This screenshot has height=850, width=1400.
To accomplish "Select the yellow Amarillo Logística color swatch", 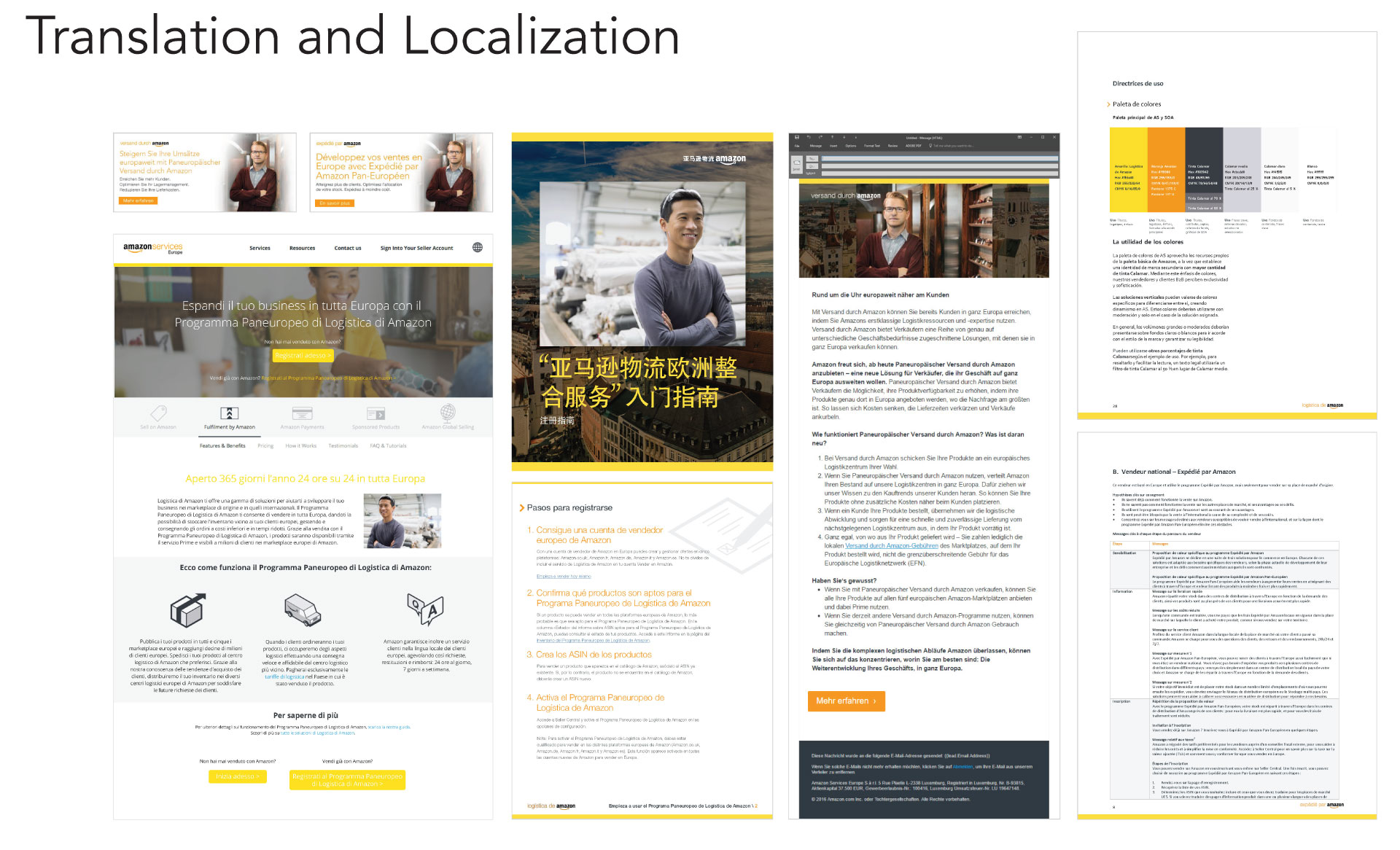I will click(1128, 171).
